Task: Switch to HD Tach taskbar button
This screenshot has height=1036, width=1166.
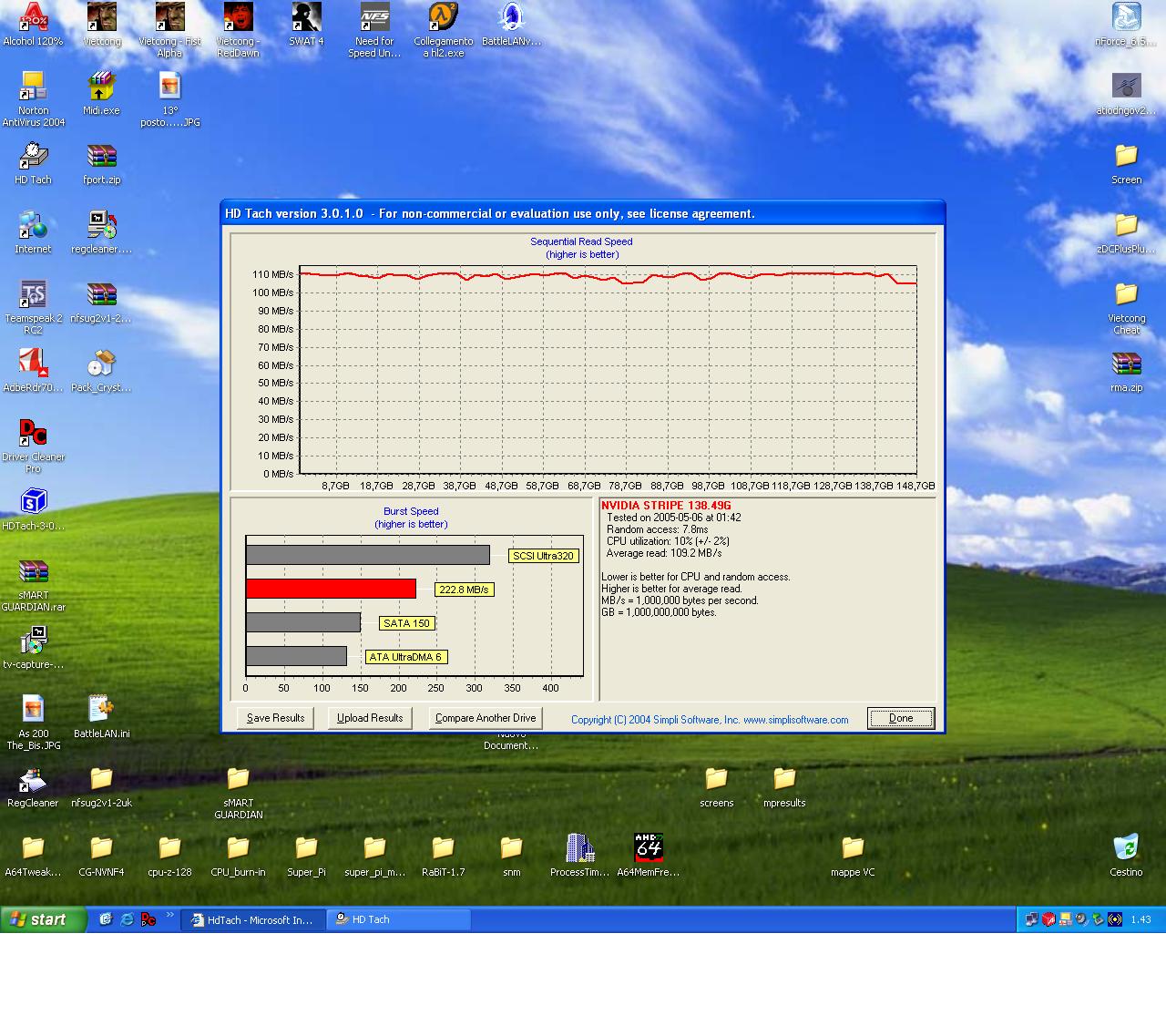Action: [400, 920]
